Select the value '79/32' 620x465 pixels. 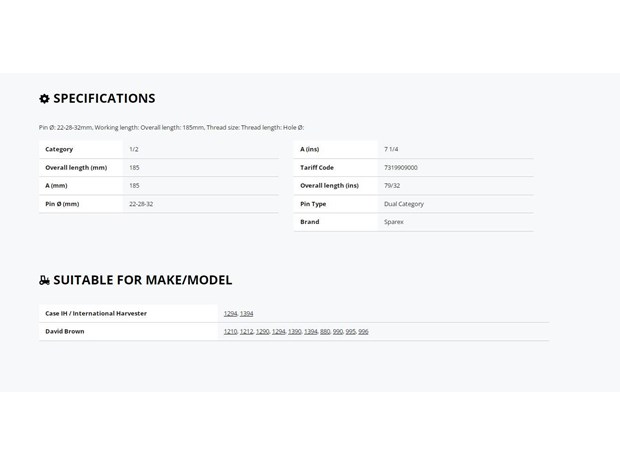click(x=392, y=186)
